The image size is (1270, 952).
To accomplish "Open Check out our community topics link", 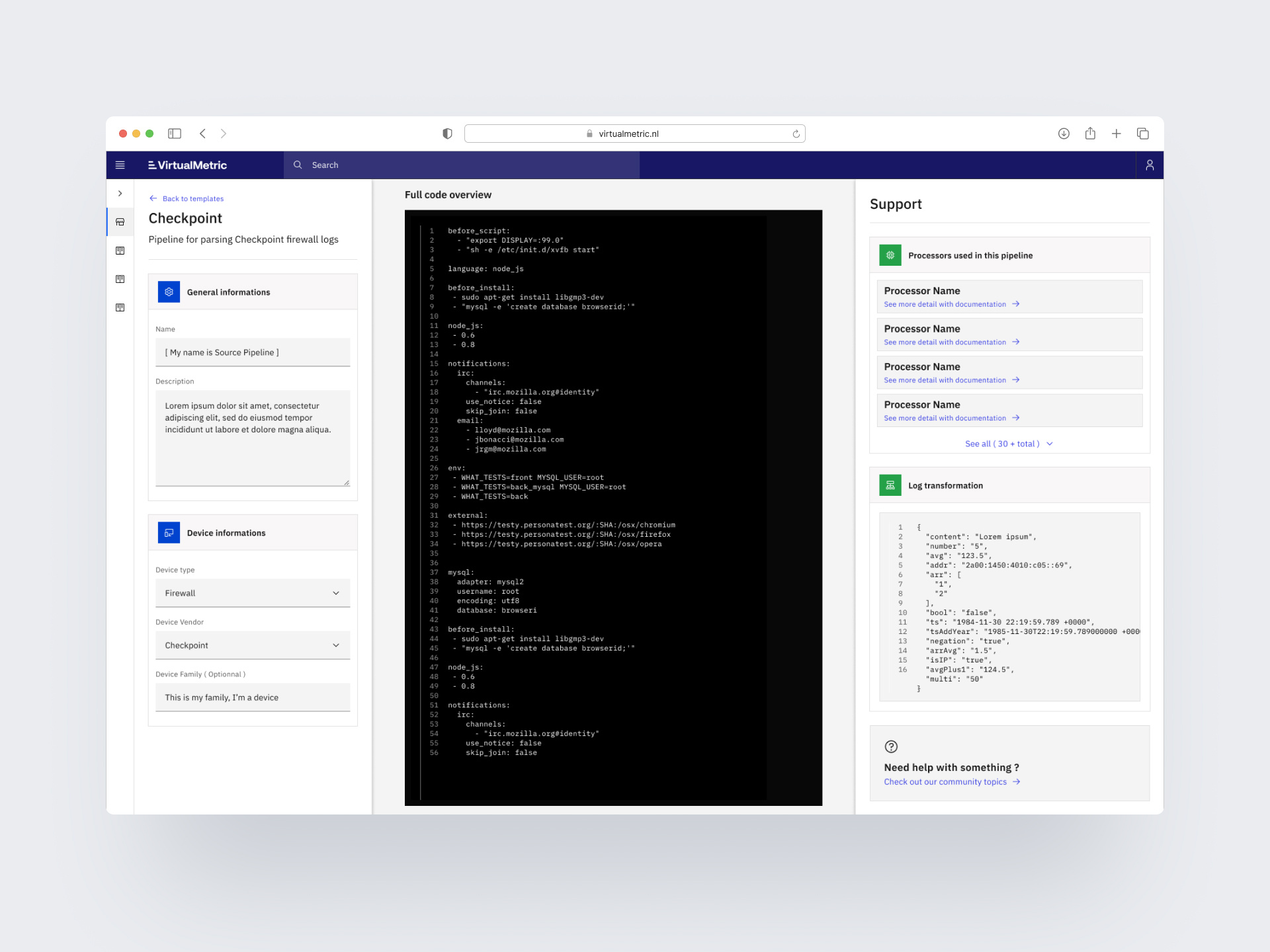I will [x=946, y=781].
